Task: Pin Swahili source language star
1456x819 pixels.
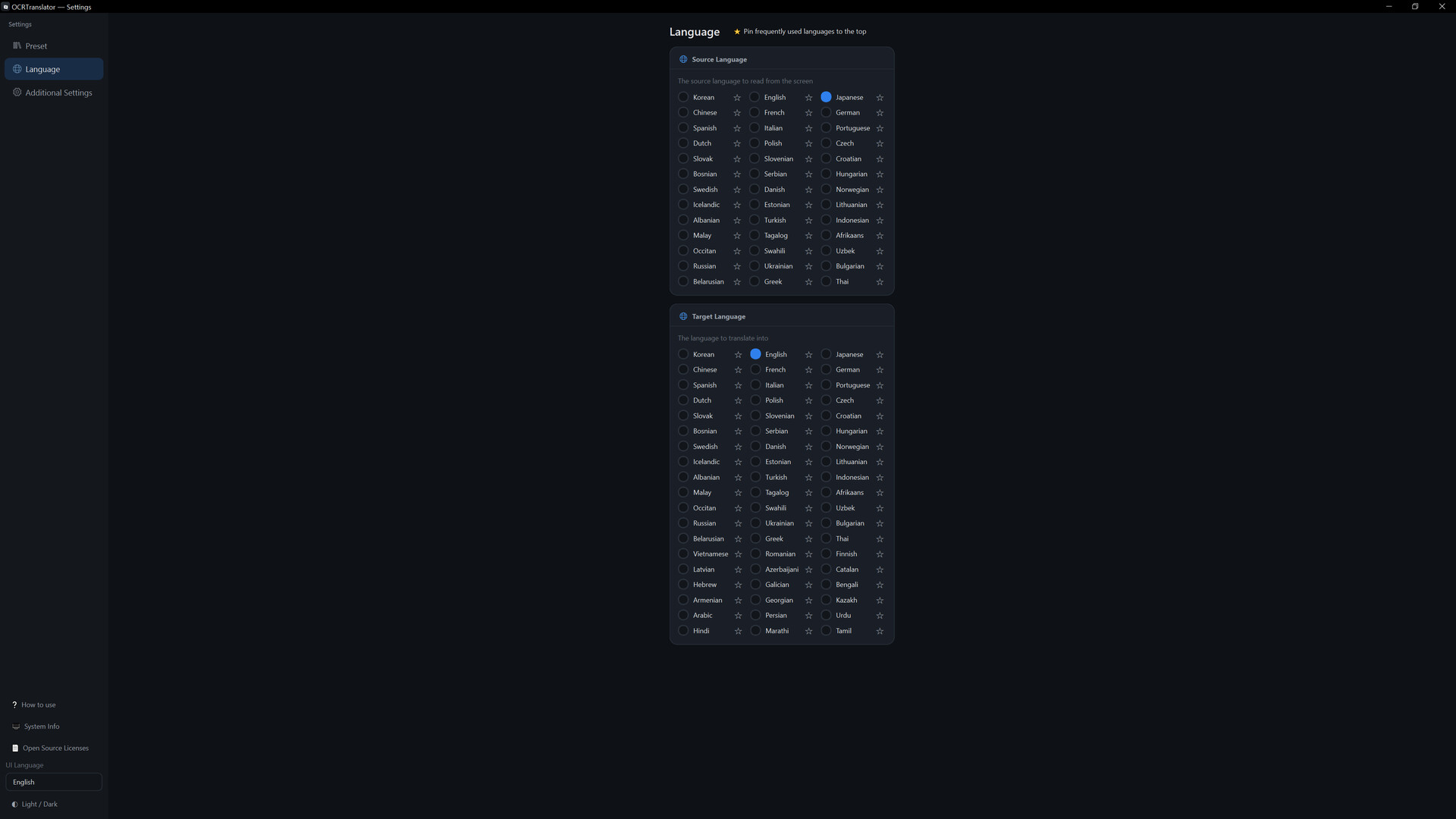Action: coord(808,251)
